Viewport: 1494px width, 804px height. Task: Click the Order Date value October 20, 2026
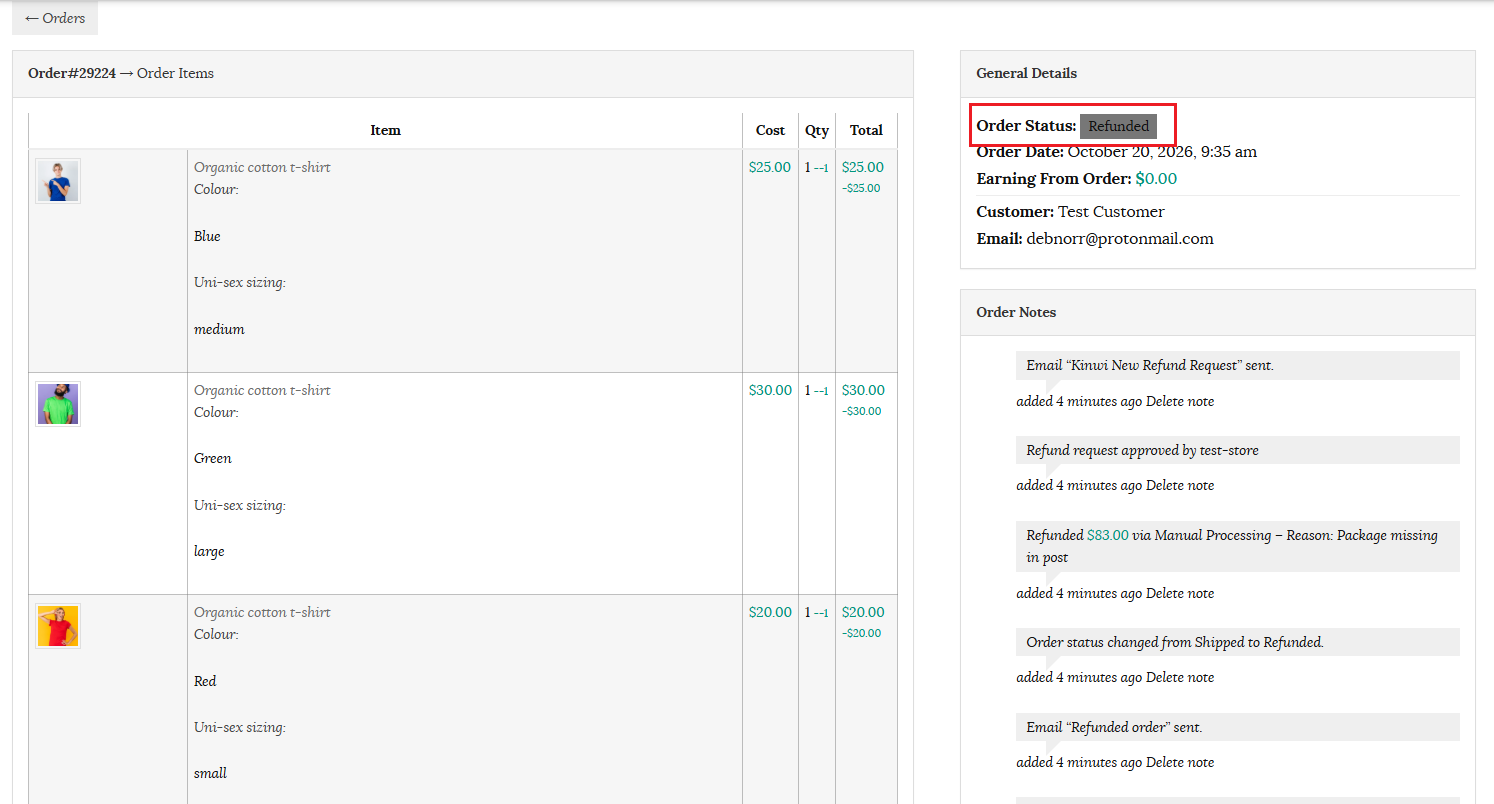click(1162, 152)
